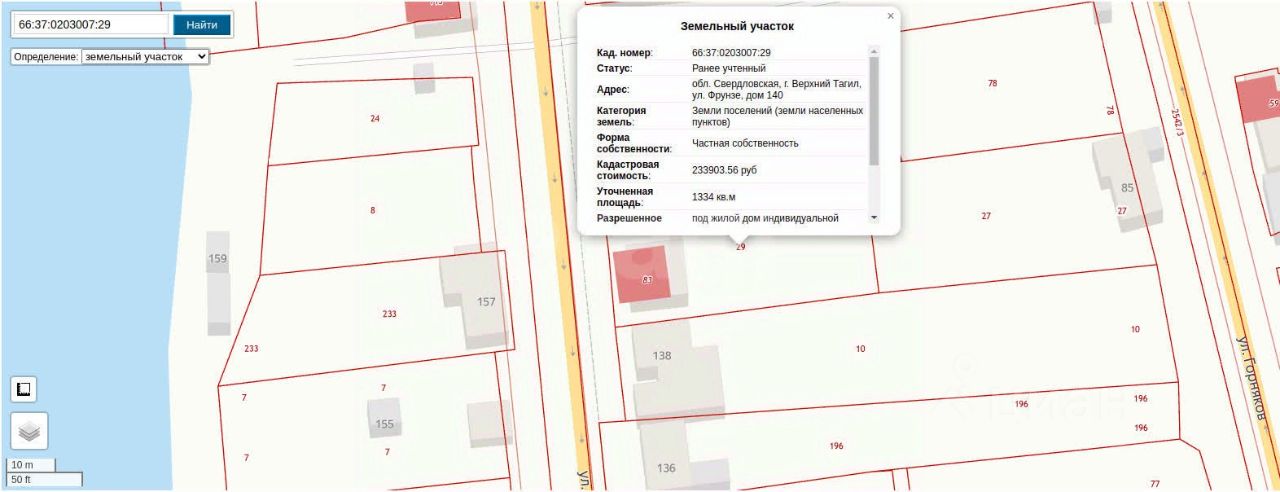Click the popup scrollbar down arrow
The height and width of the screenshot is (492, 1280).
[874, 217]
